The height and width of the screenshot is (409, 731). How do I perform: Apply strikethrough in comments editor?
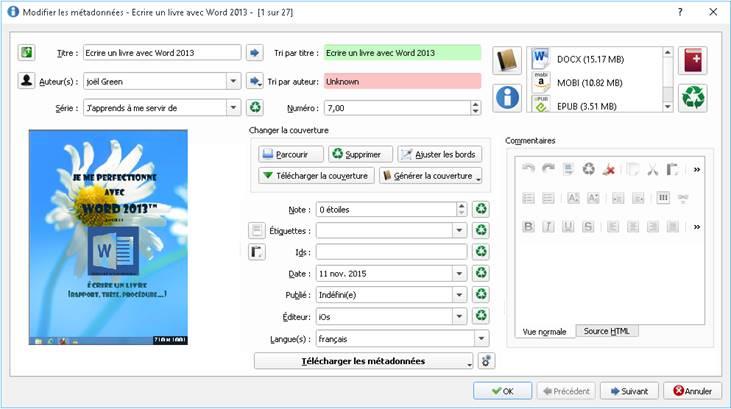588,227
